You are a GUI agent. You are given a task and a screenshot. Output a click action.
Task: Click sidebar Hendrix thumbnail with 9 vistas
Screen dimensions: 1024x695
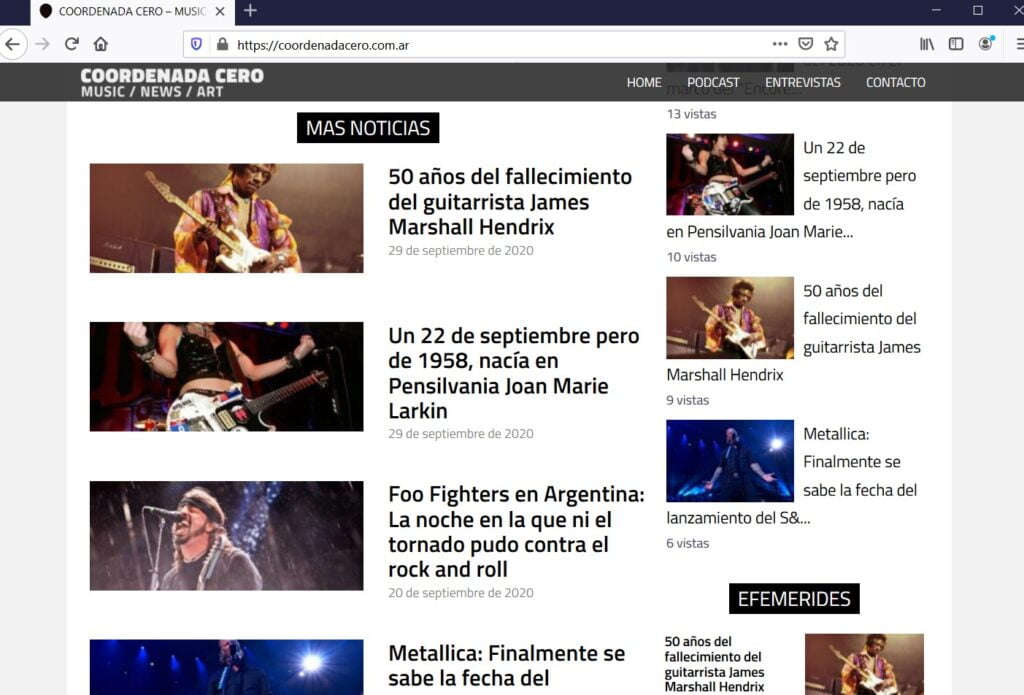pyautogui.click(x=730, y=317)
